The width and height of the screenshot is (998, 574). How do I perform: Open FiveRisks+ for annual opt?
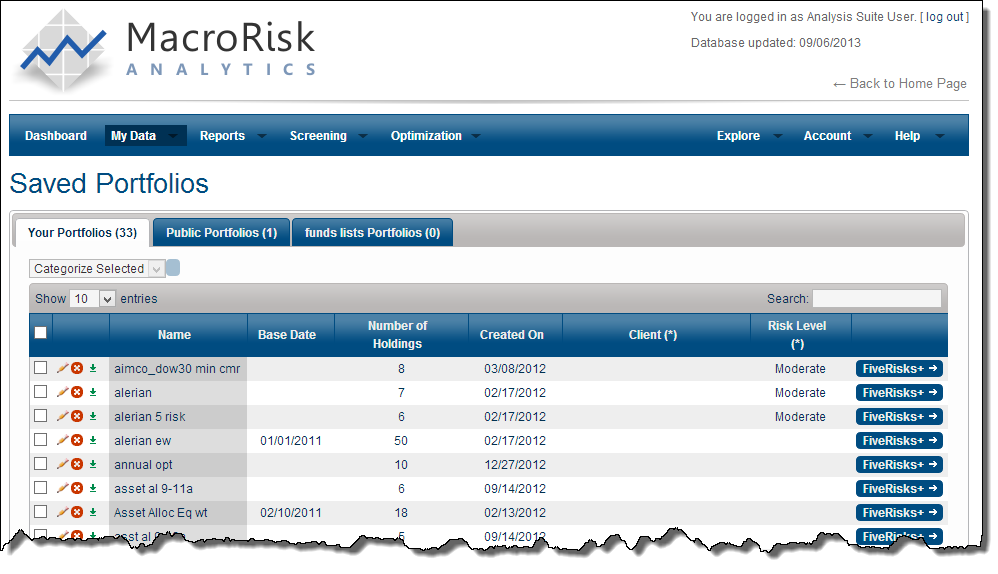coord(899,465)
